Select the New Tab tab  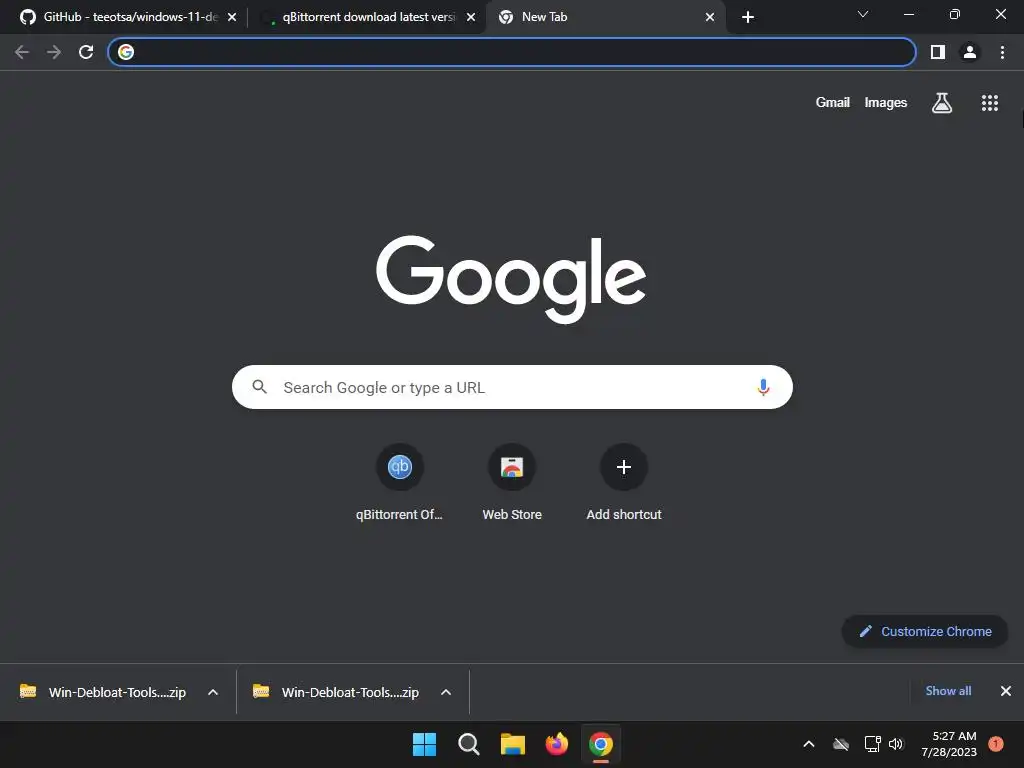coord(604,17)
